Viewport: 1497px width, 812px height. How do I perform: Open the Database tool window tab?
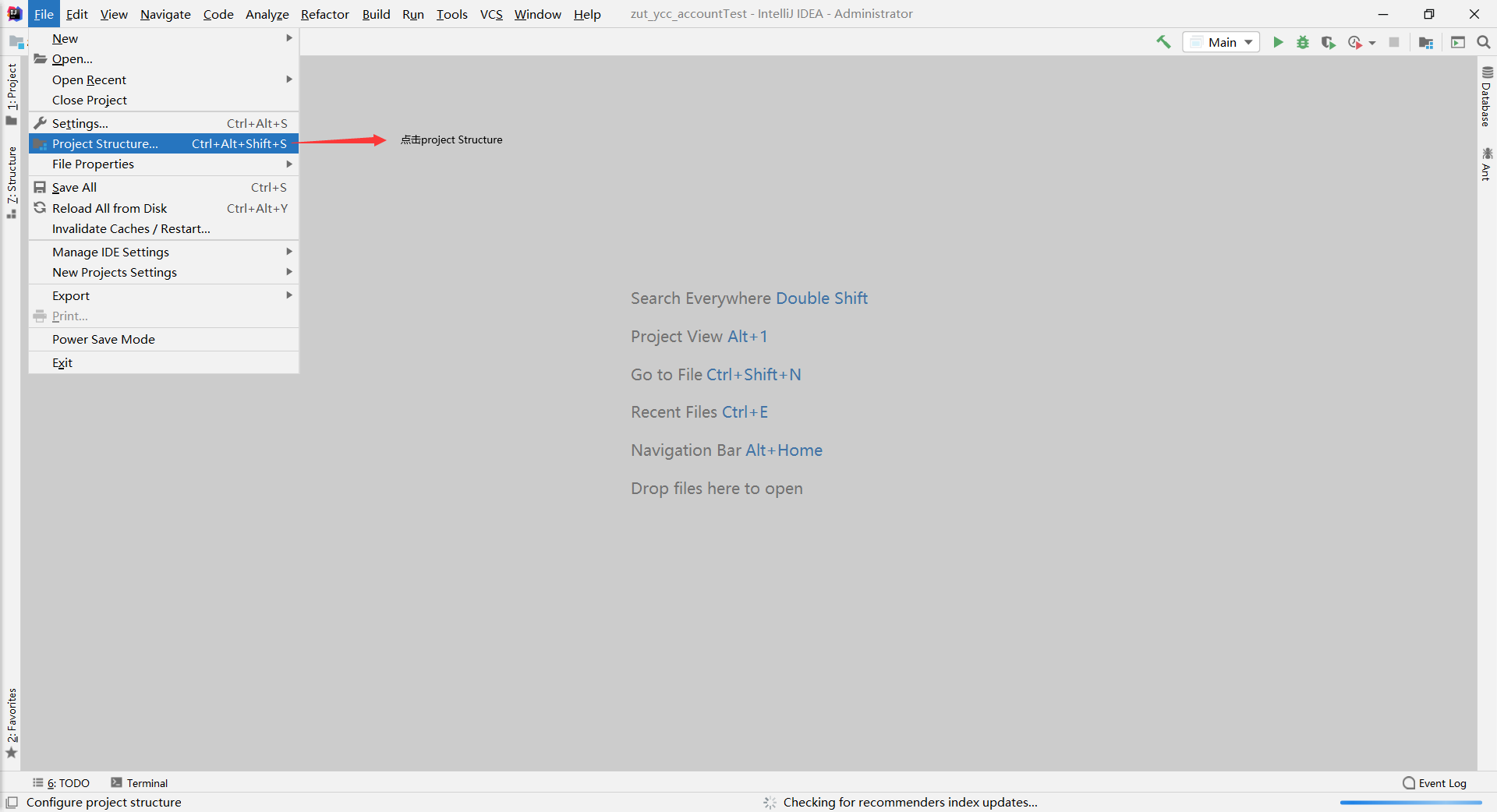coord(1487,97)
